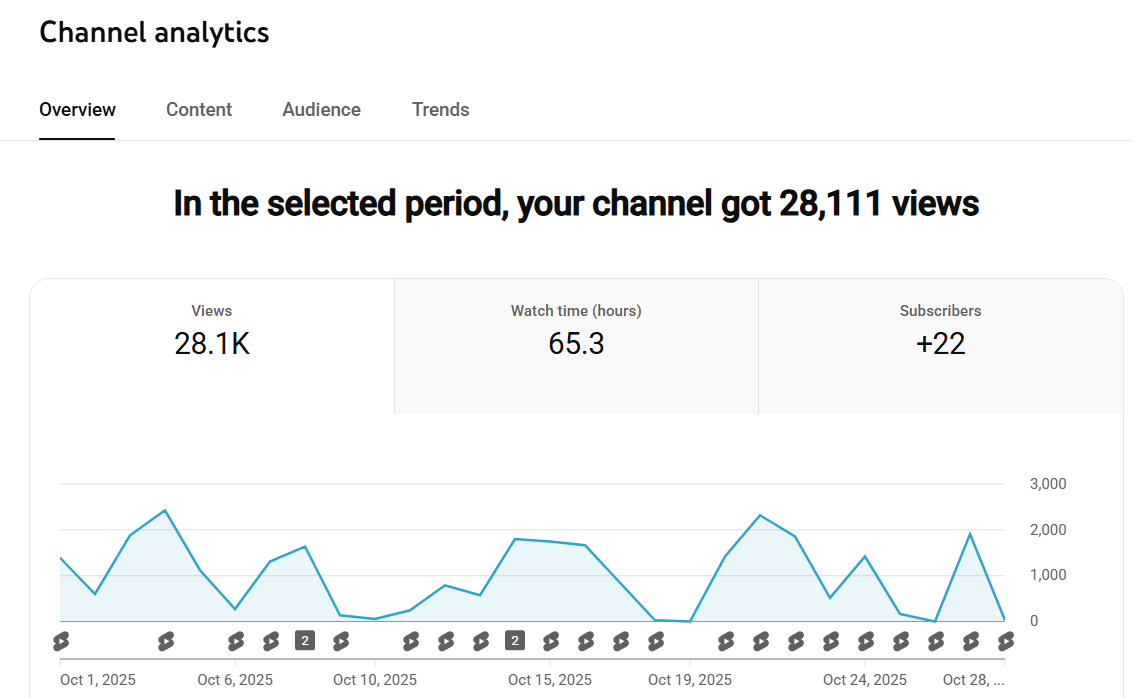Click the last Shorts marker on the timeline
The image size is (1132, 698).
(1004, 640)
